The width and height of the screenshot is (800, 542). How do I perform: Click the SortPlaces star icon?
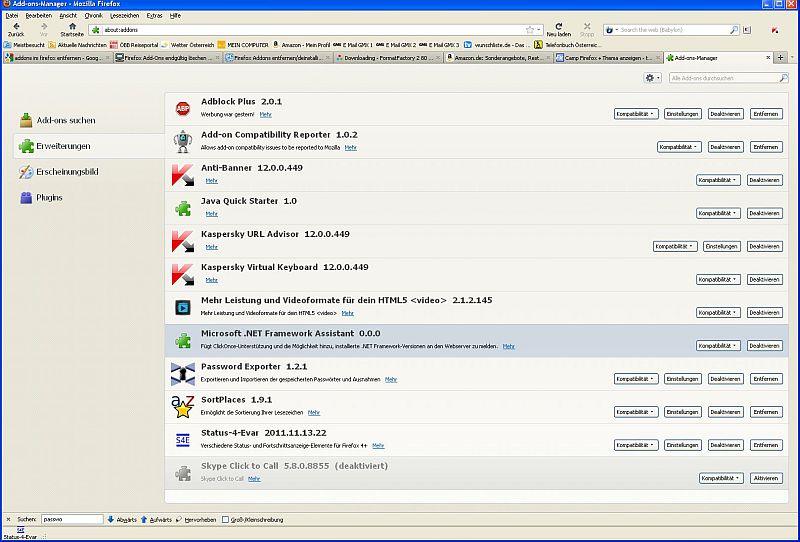(x=183, y=407)
